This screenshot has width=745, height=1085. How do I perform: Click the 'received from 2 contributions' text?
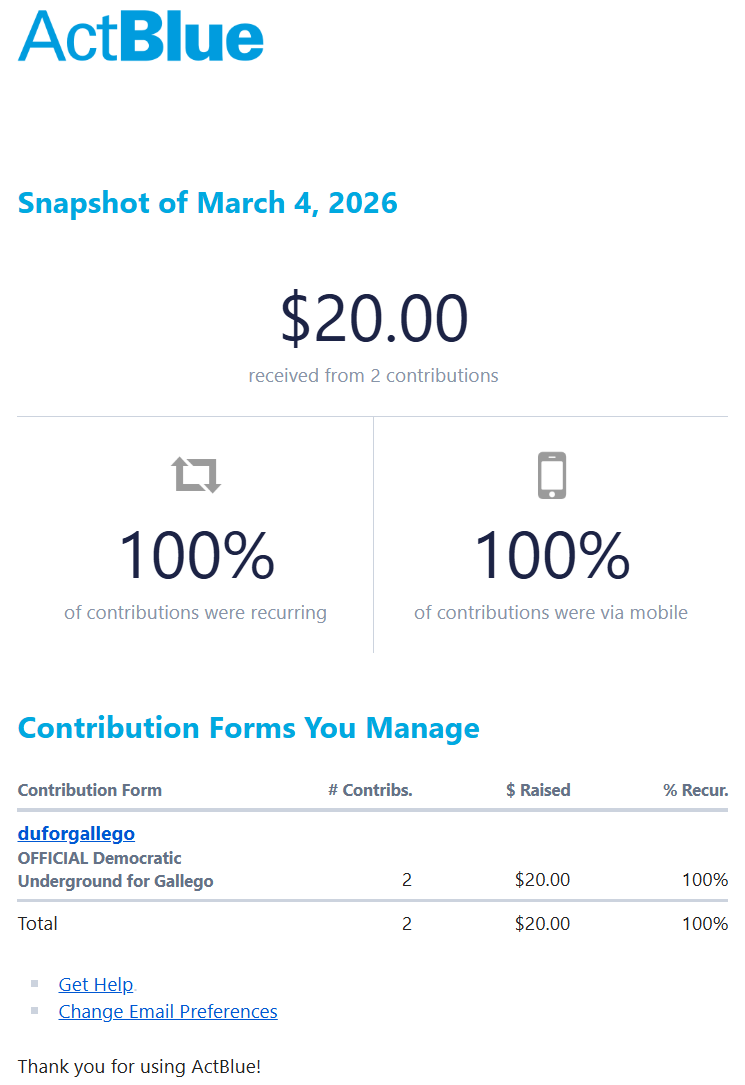click(x=374, y=376)
